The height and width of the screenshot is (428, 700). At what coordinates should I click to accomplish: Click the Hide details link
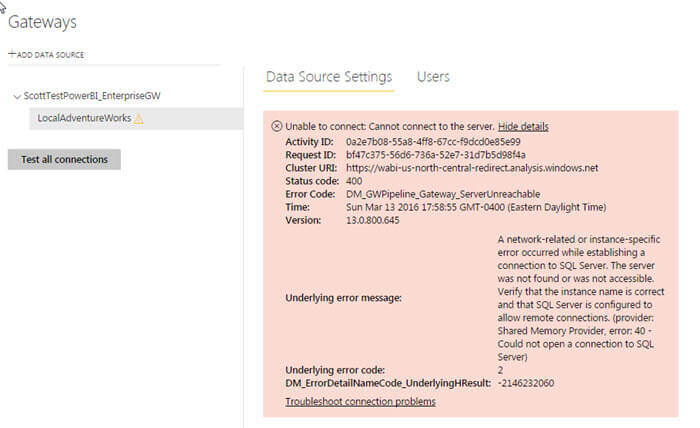pyautogui.click(x=523, y=127)
